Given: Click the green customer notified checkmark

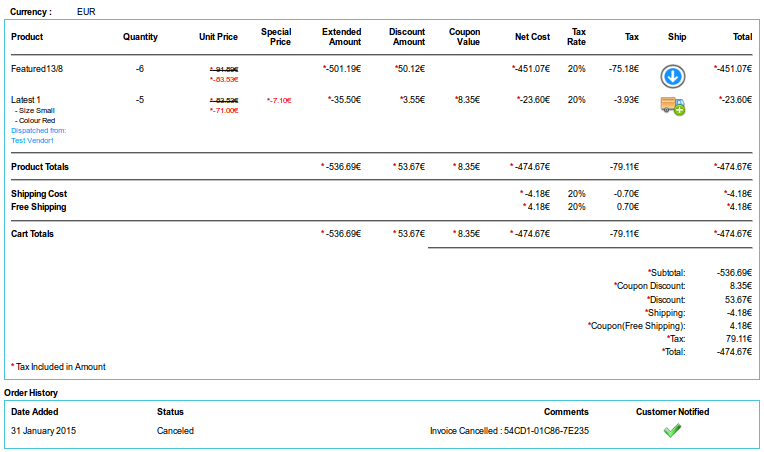Looking at the screenshot, I should (x=672, y=431).
